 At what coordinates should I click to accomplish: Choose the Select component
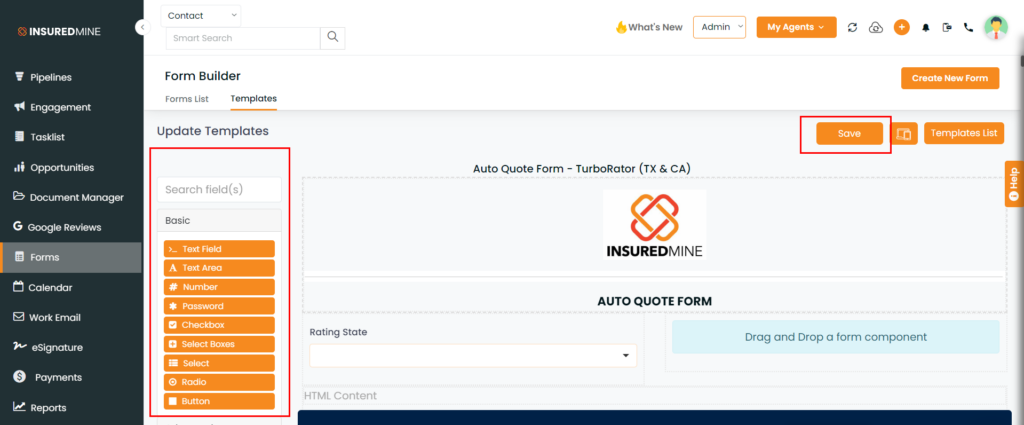click(219, 363)
